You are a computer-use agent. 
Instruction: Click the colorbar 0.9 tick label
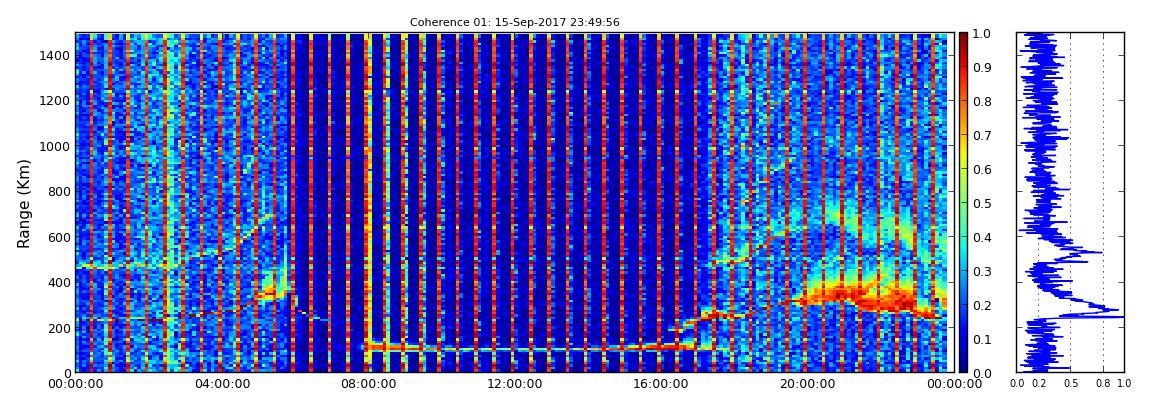coord(981,67)
